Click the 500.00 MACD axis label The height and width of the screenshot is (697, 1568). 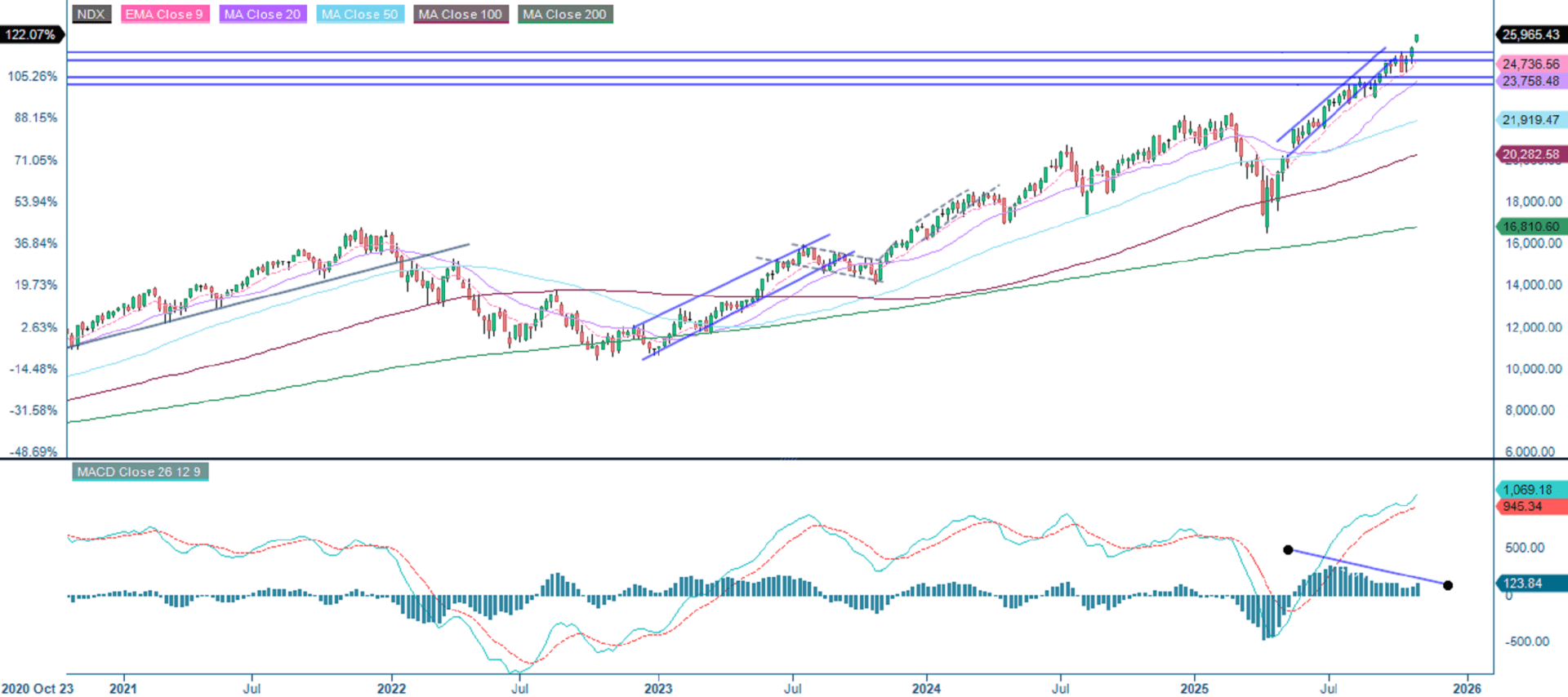1525,548
